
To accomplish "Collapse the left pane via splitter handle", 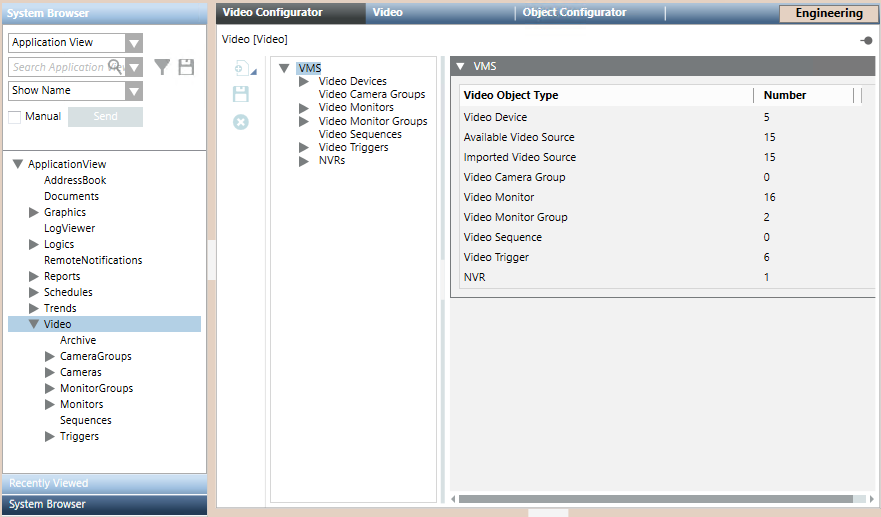I will pyautogui.click(x=211, y=260).
